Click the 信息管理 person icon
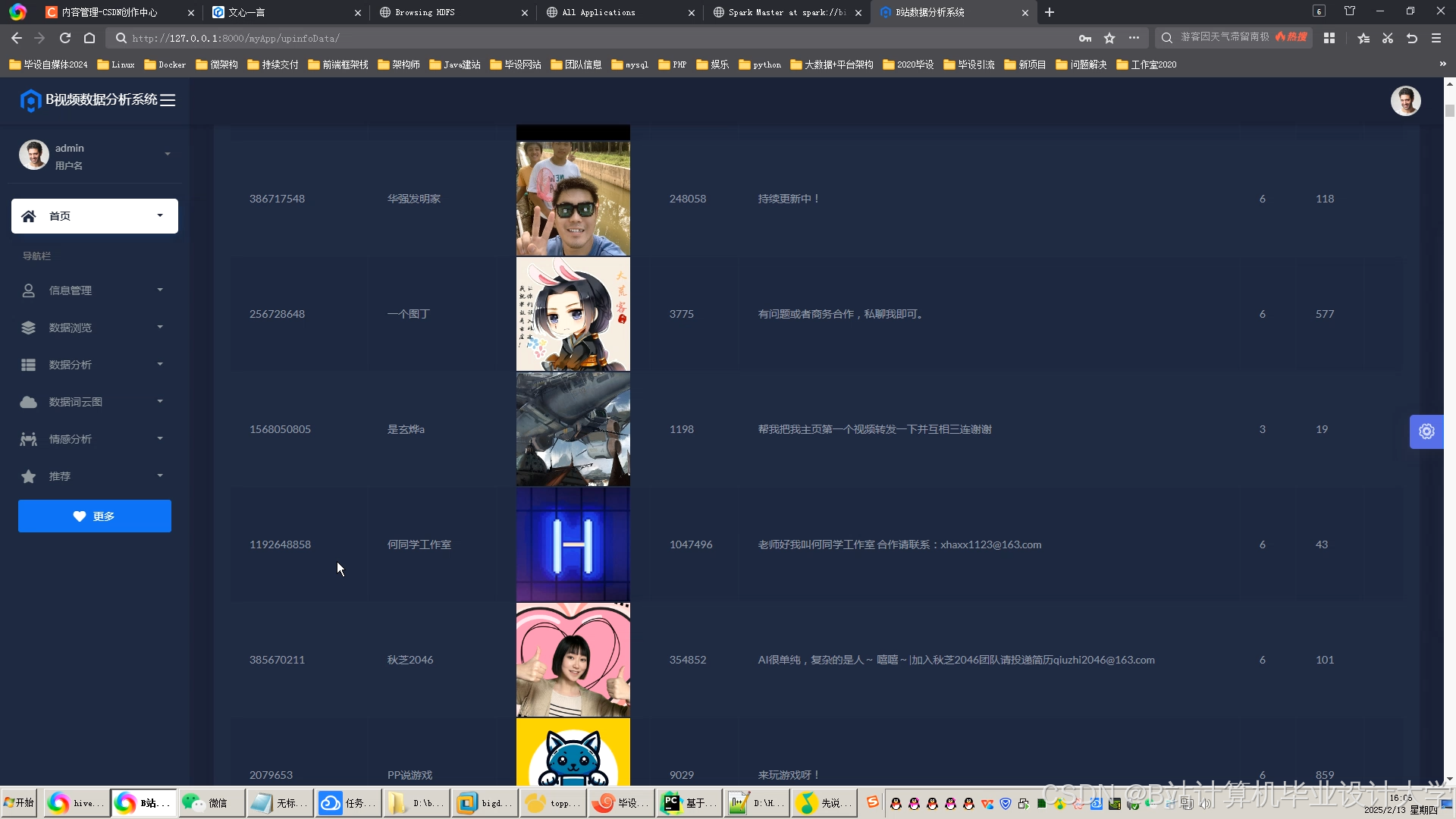This screenshot has width=1456, height=819. 29,290
